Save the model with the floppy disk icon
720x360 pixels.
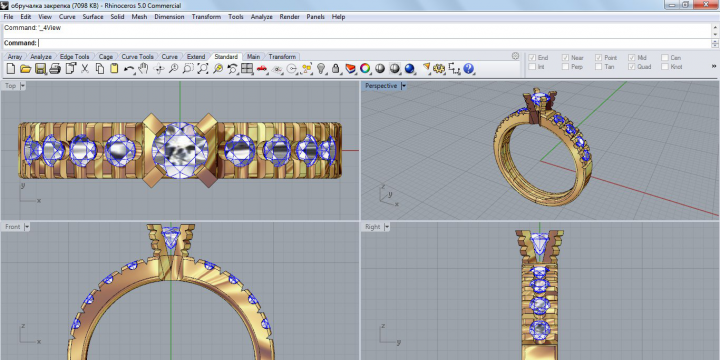tap(40, 69)
